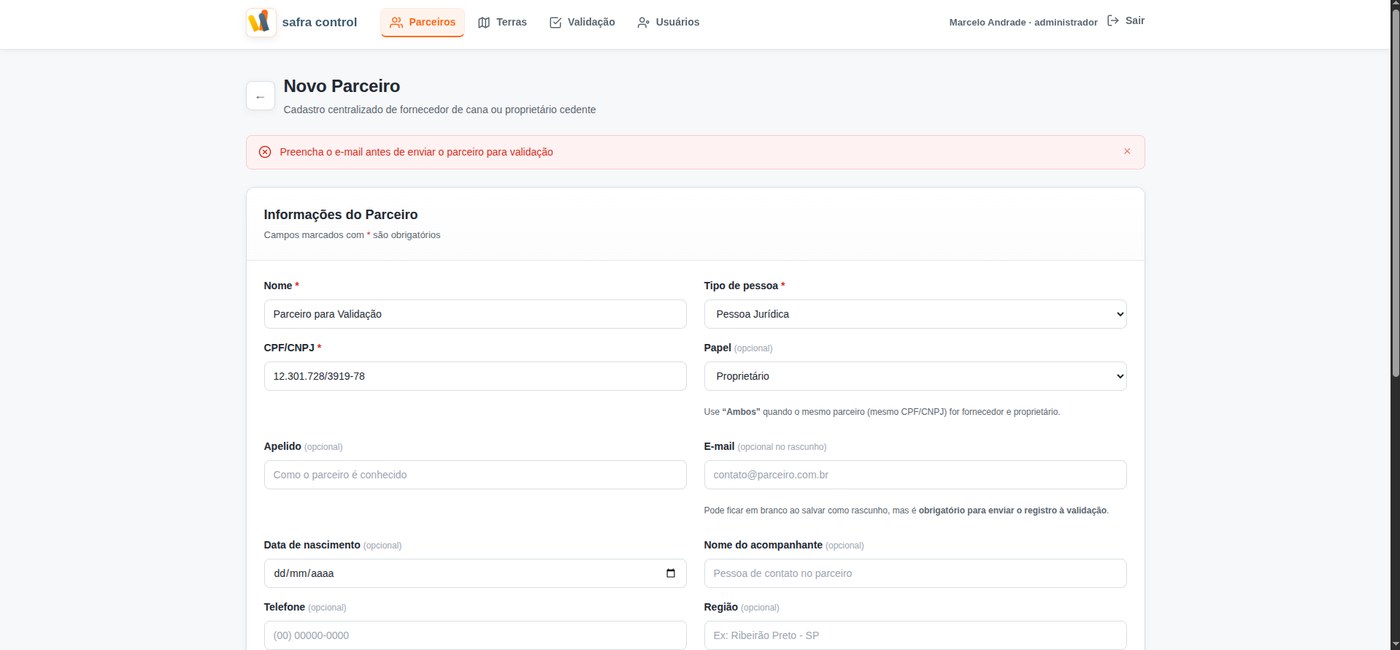Switch to the Validação tab
This screenshot has width=1400, height=650.
[582, 22]
